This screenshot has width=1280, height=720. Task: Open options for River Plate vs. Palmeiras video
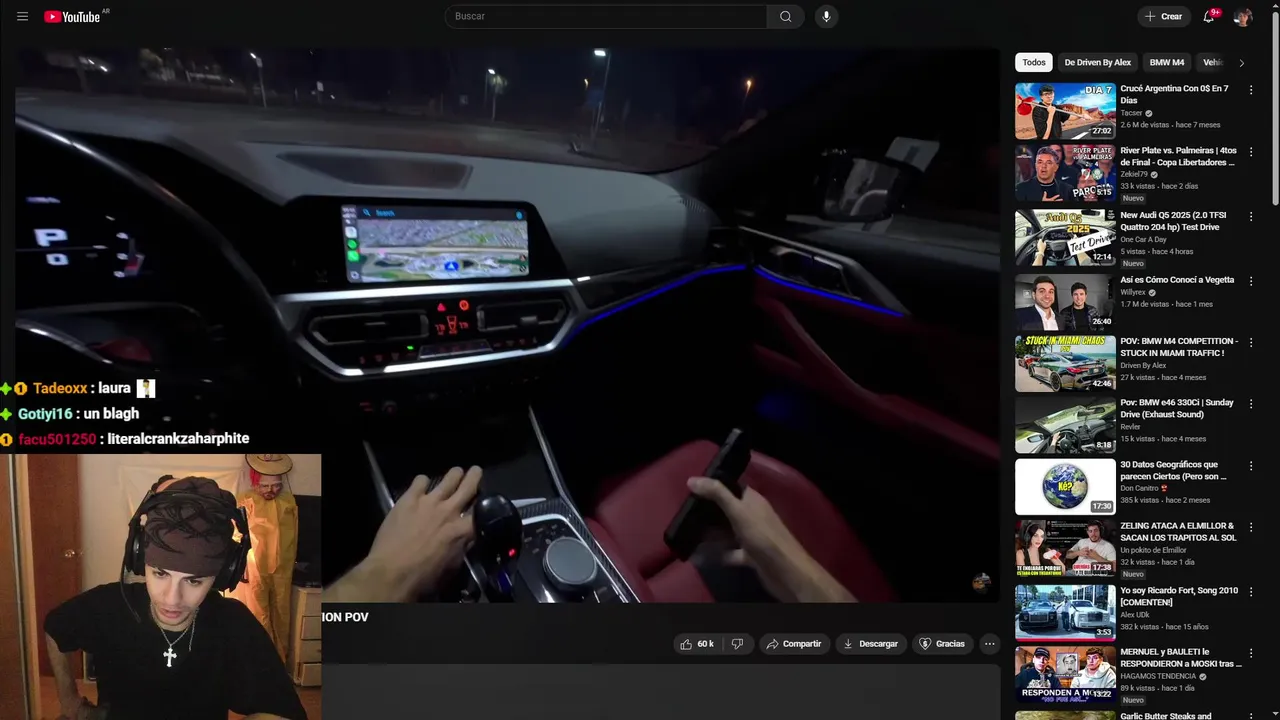pyautogui.click(x=1251, y=152)
